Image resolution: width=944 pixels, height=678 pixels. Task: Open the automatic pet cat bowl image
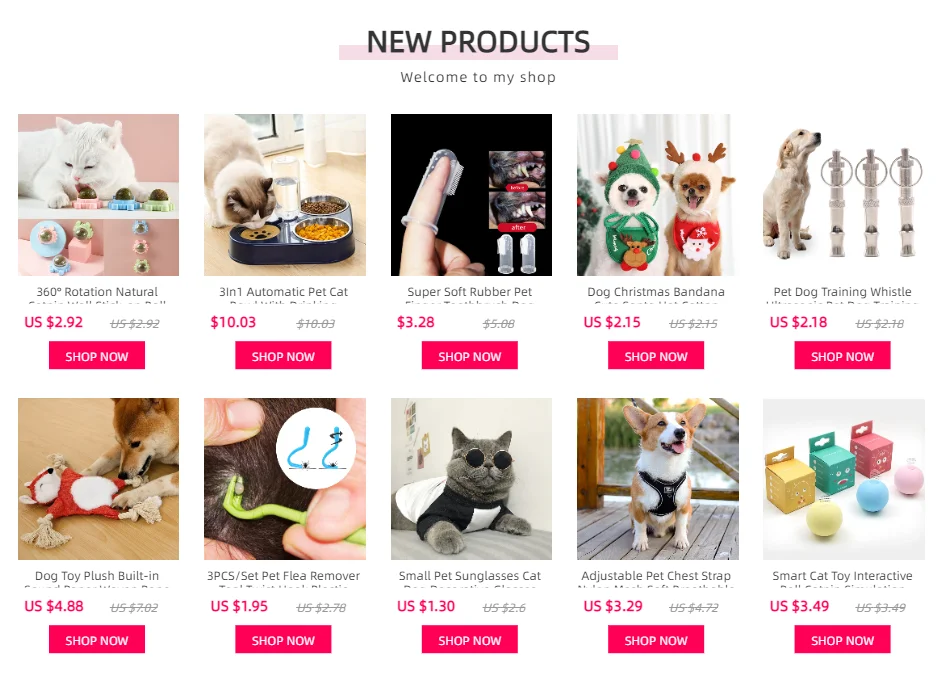[x=285, y=194]
